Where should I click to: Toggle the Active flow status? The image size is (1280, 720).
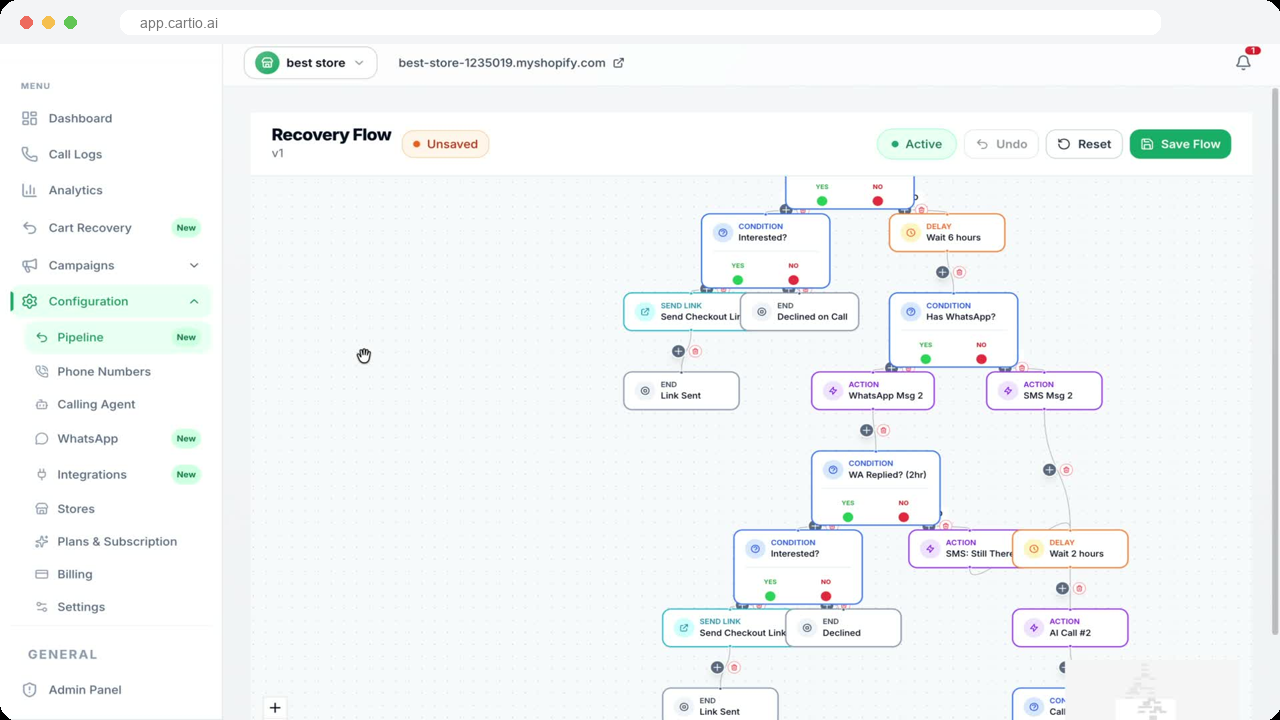tap(917, 144)
